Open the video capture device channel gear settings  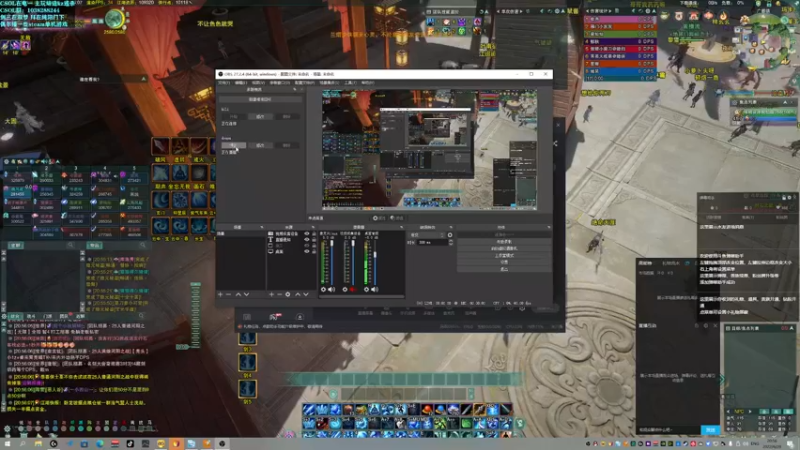tap(345, 289)
